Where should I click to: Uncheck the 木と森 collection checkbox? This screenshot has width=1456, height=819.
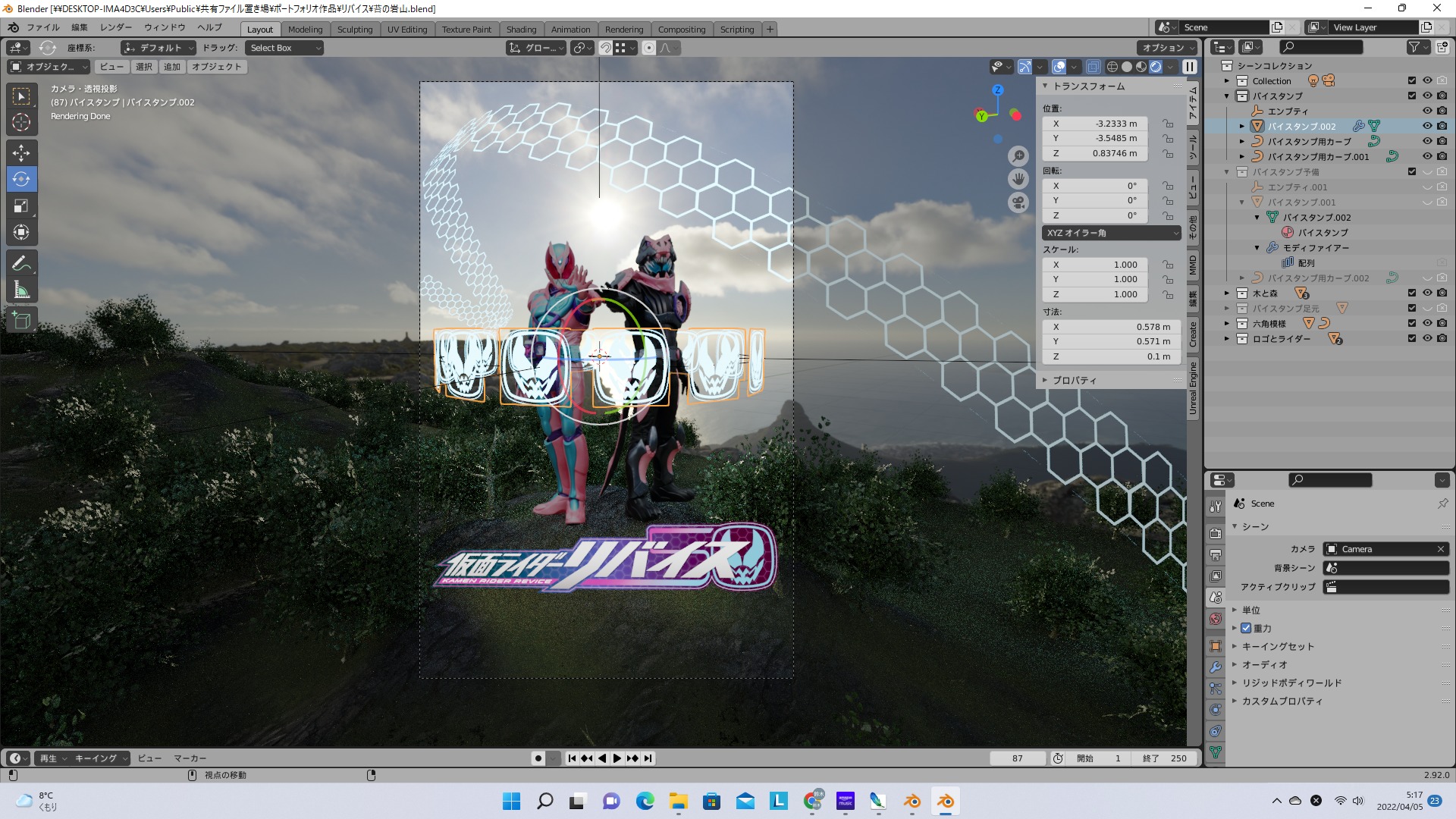tap(1411, 293)
